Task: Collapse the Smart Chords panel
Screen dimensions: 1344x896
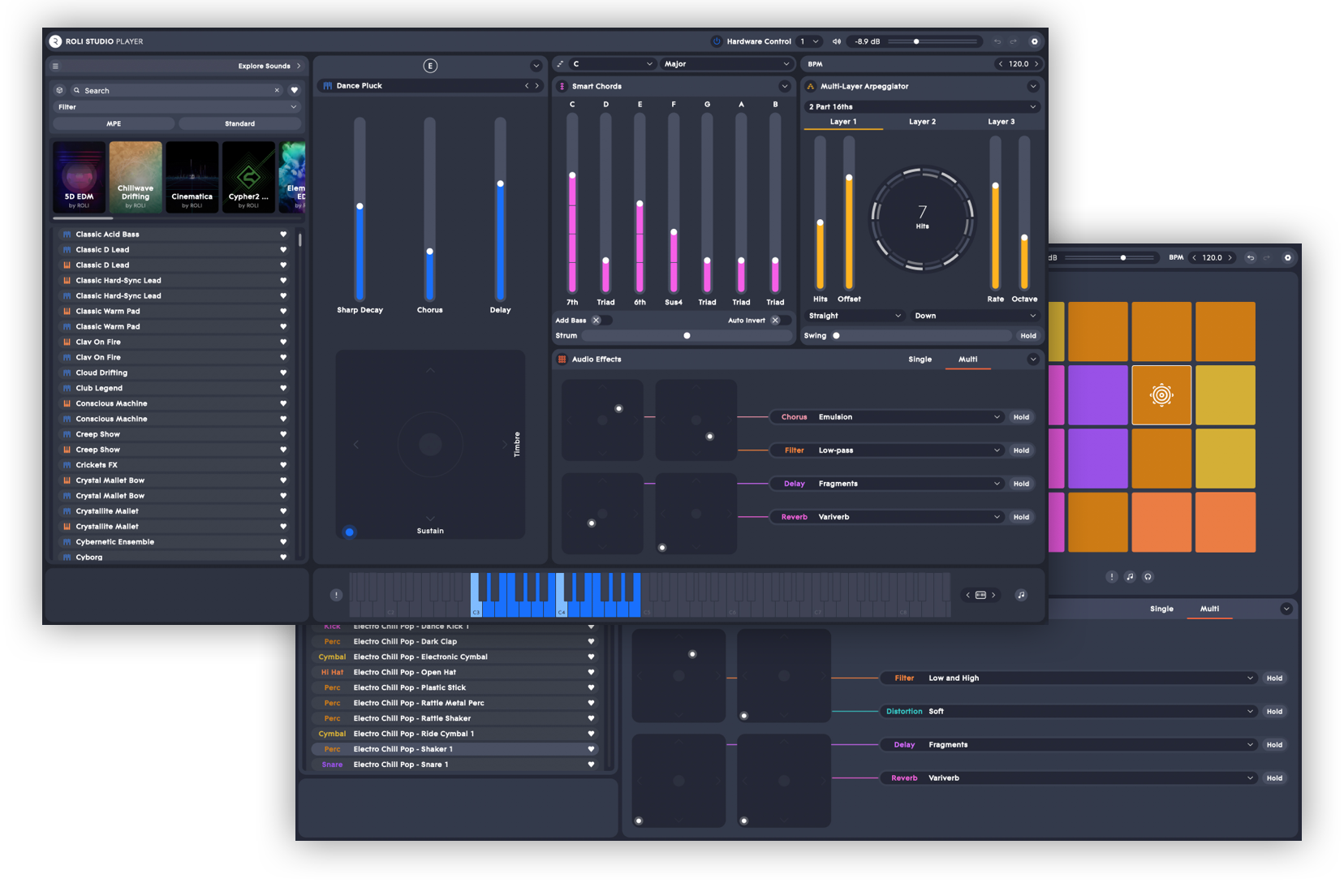Action: pyautogui.click(x=784, y=86)
